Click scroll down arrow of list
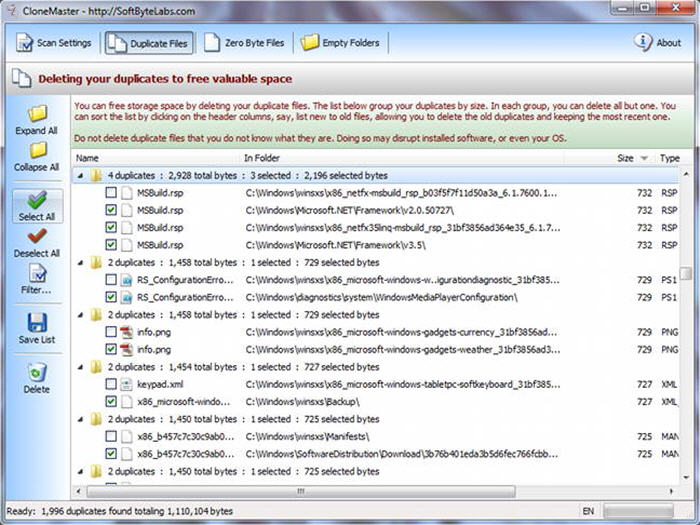This screenshot has height=525, width=700. click(x=686, y=478)
